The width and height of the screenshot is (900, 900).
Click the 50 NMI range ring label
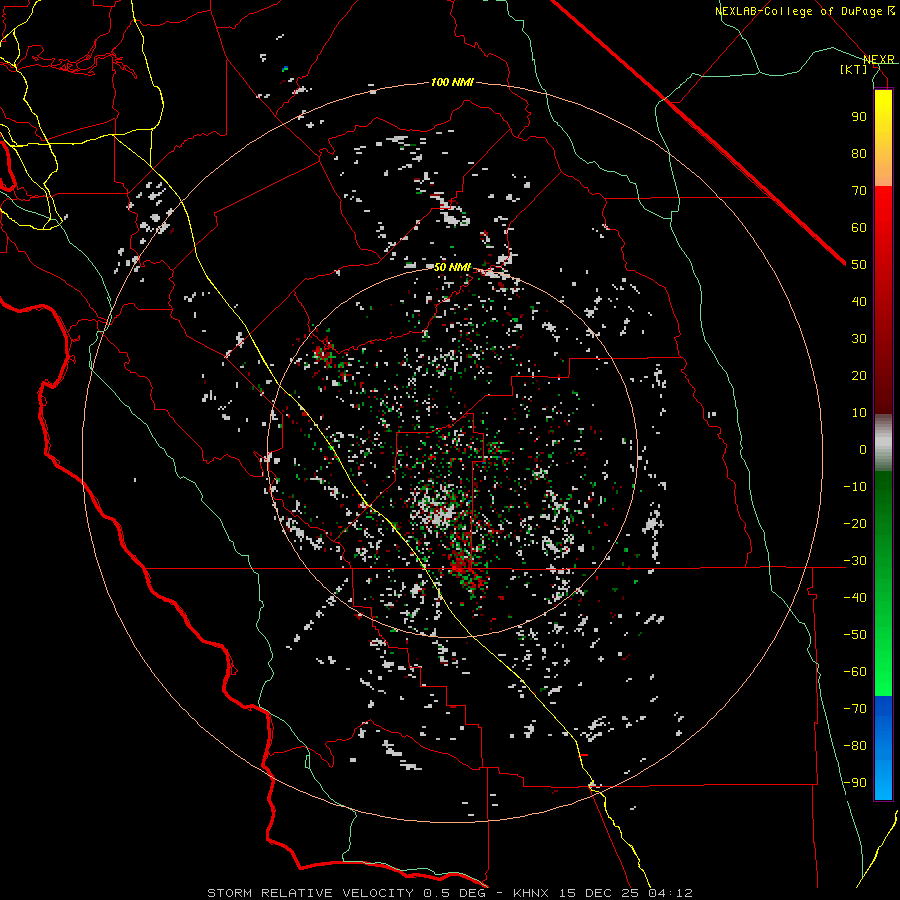[452, 267]
